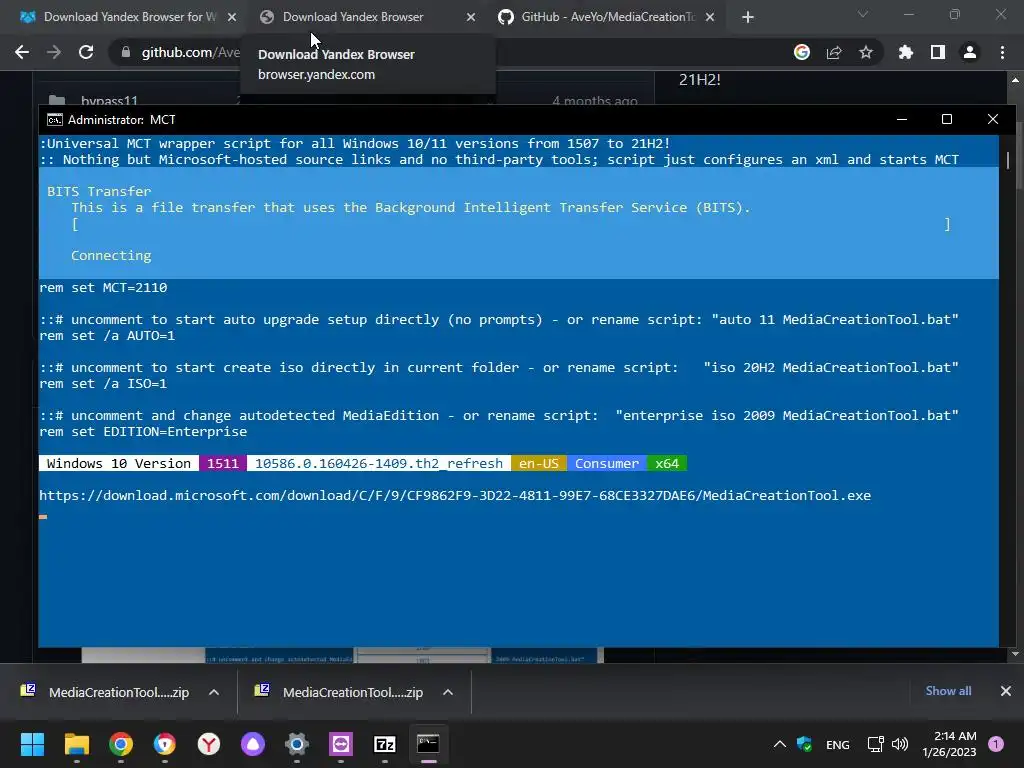Open a new Chrome tab

coord(748,17)
